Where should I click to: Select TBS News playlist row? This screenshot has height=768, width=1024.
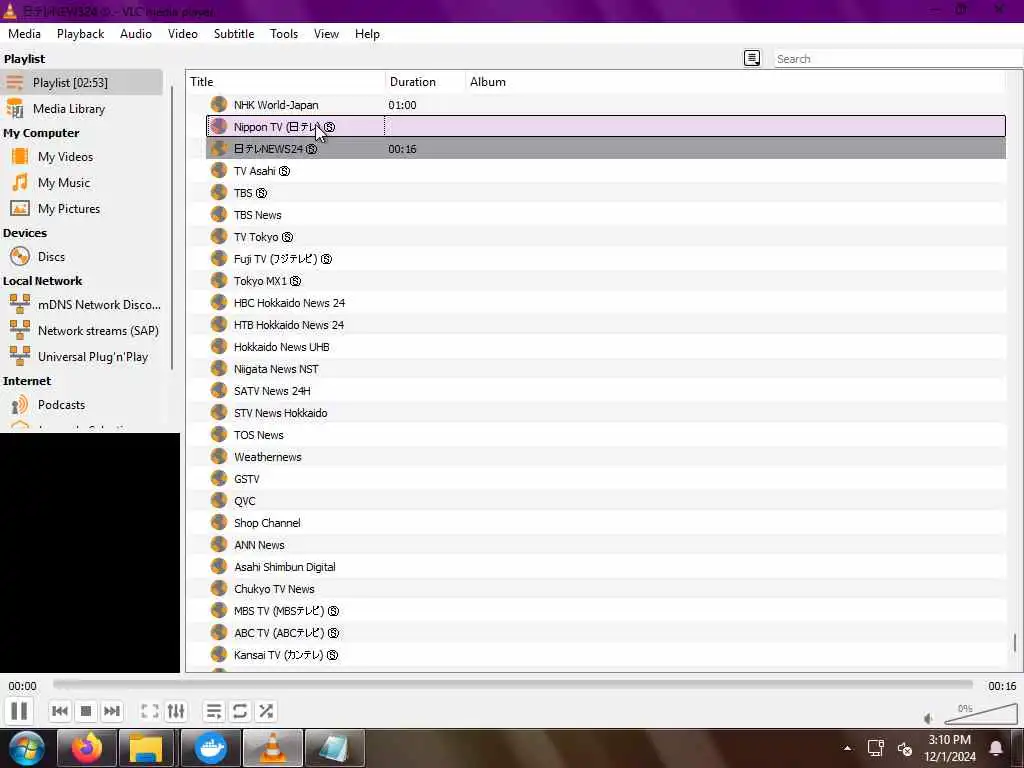(x=605, y=215)
